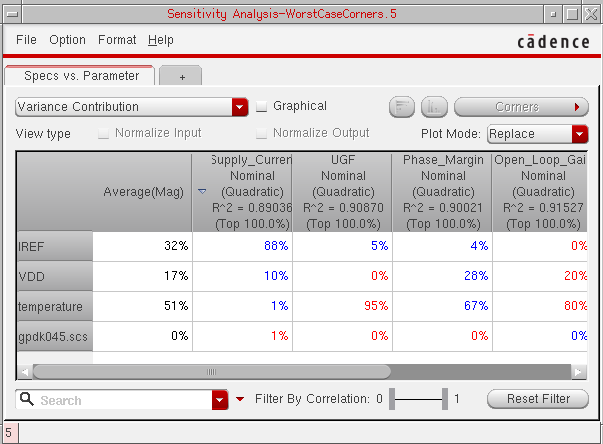Close the Sensitivity Analysis window

tap(591, 15)
